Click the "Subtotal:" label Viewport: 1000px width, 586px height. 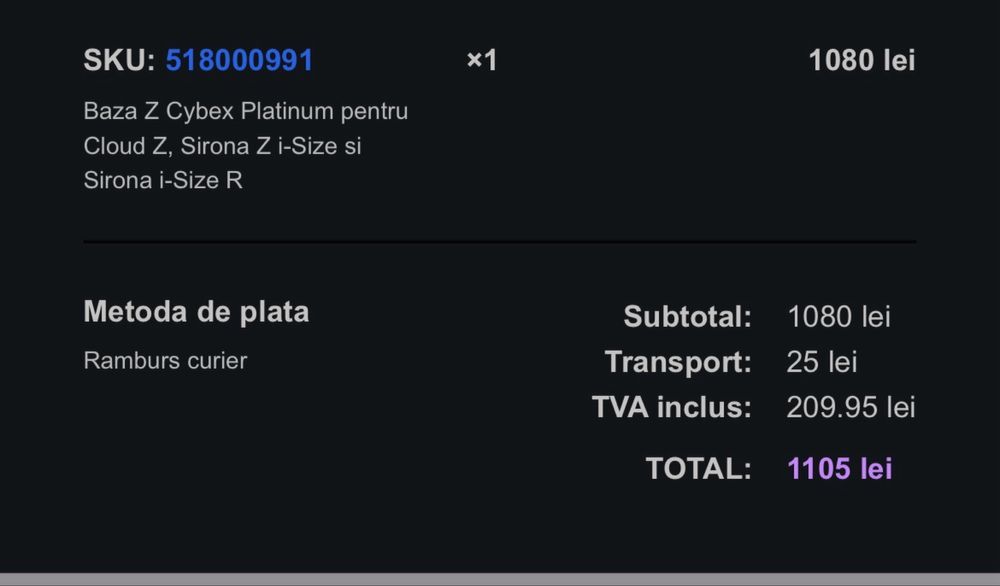pos(687,317)
